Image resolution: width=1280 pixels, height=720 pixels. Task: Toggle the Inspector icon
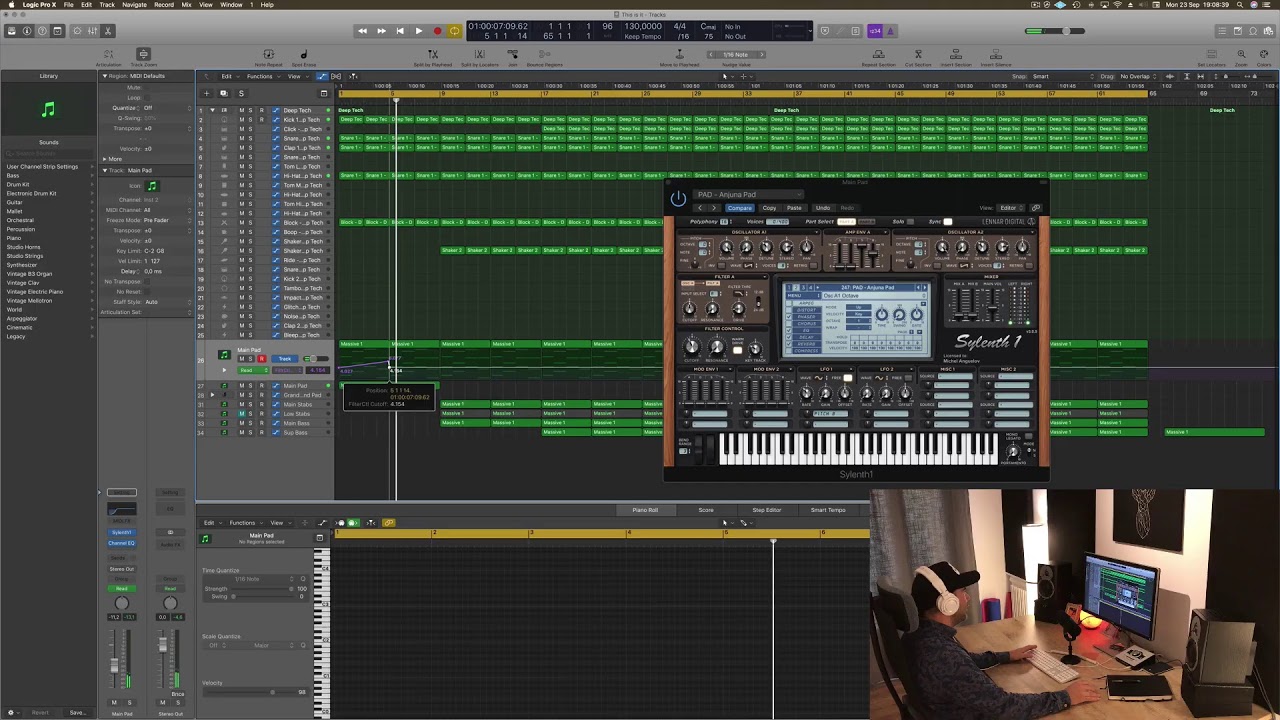click(27, 31)
